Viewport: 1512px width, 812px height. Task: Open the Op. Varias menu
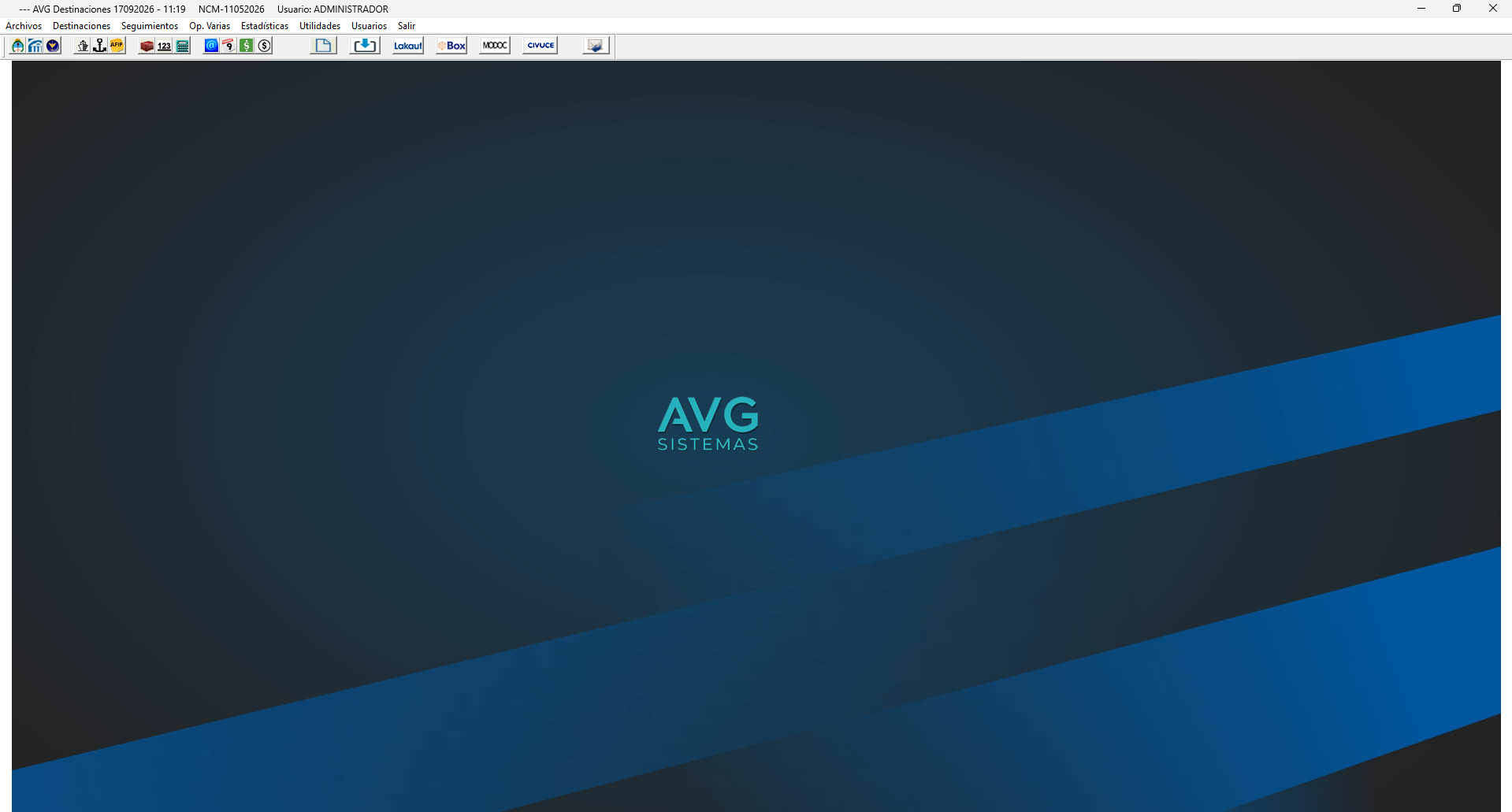(x=210, y=26)
